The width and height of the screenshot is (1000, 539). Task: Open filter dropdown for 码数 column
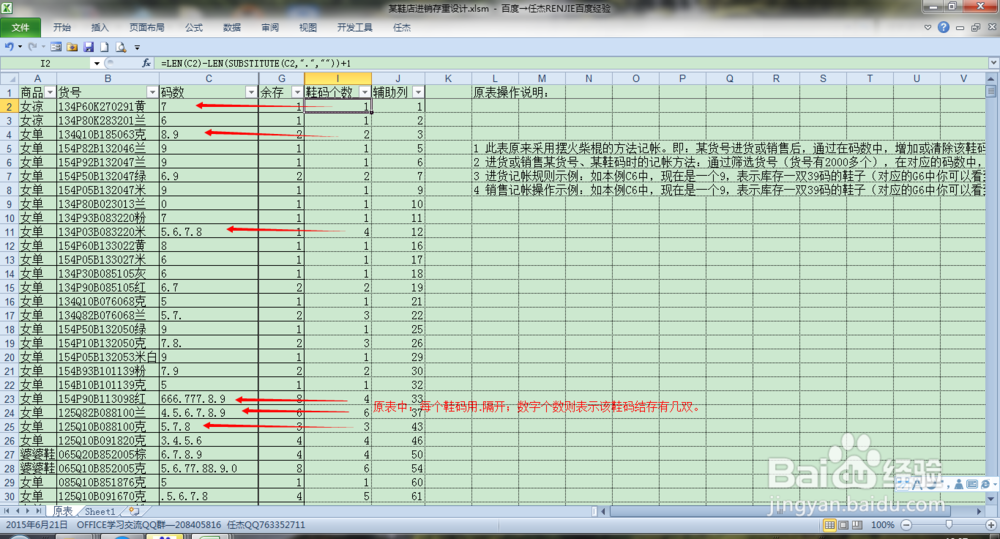251,92
